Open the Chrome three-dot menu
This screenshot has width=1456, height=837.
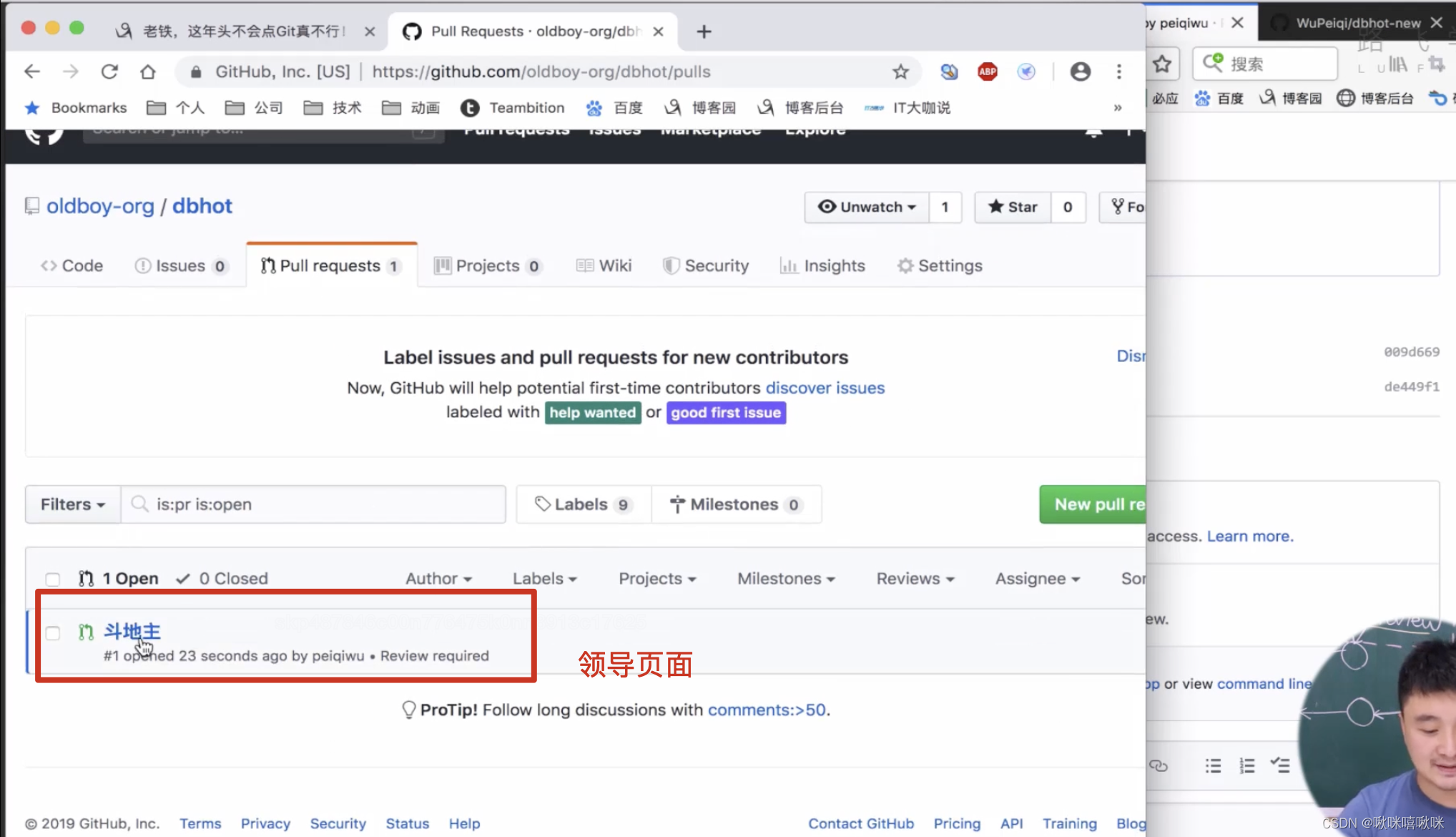point(1119,72)
